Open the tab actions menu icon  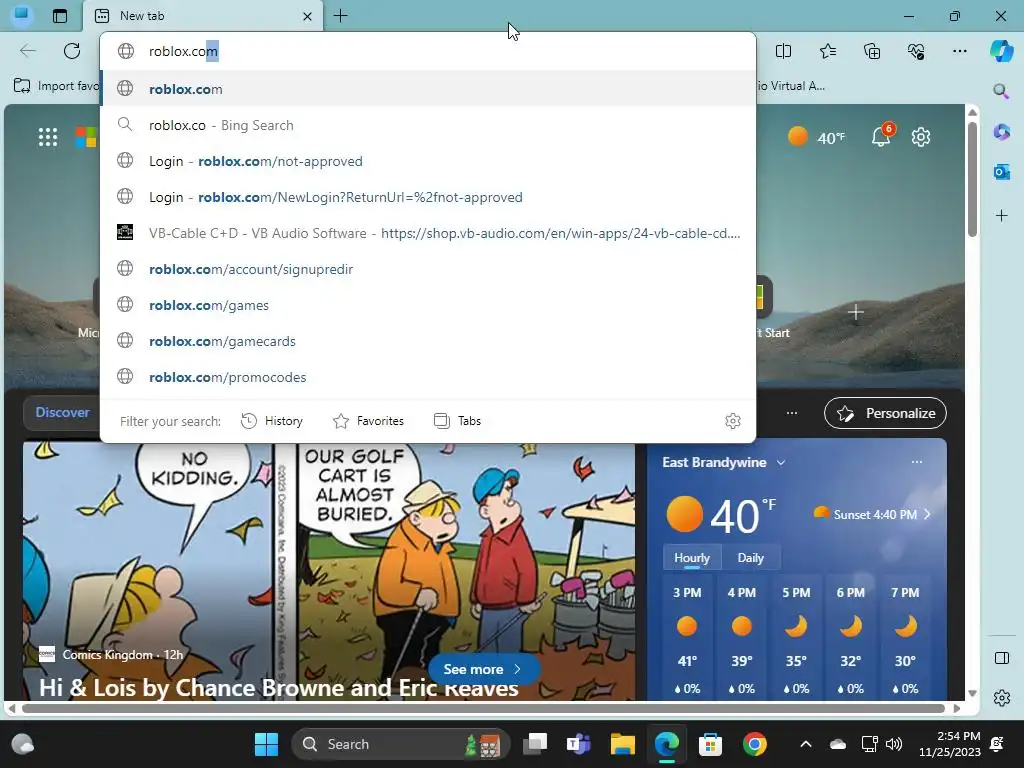[x=59, y=16]
